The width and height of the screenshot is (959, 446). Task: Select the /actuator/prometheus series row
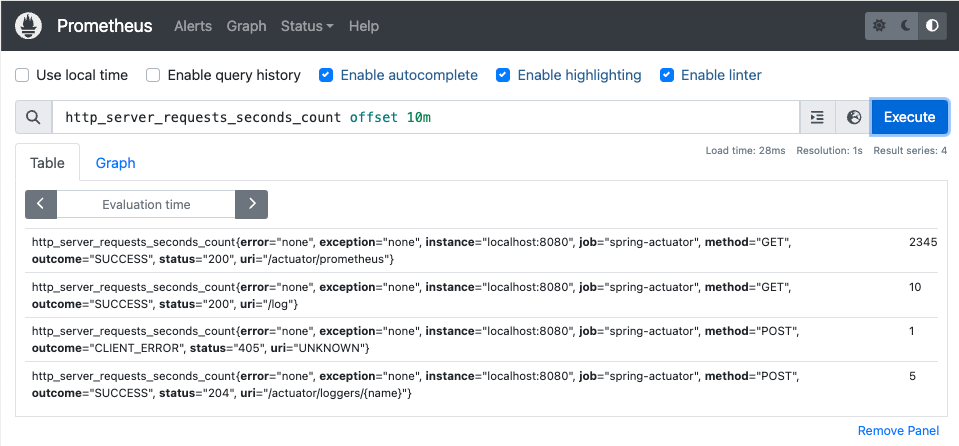(481, 251)
